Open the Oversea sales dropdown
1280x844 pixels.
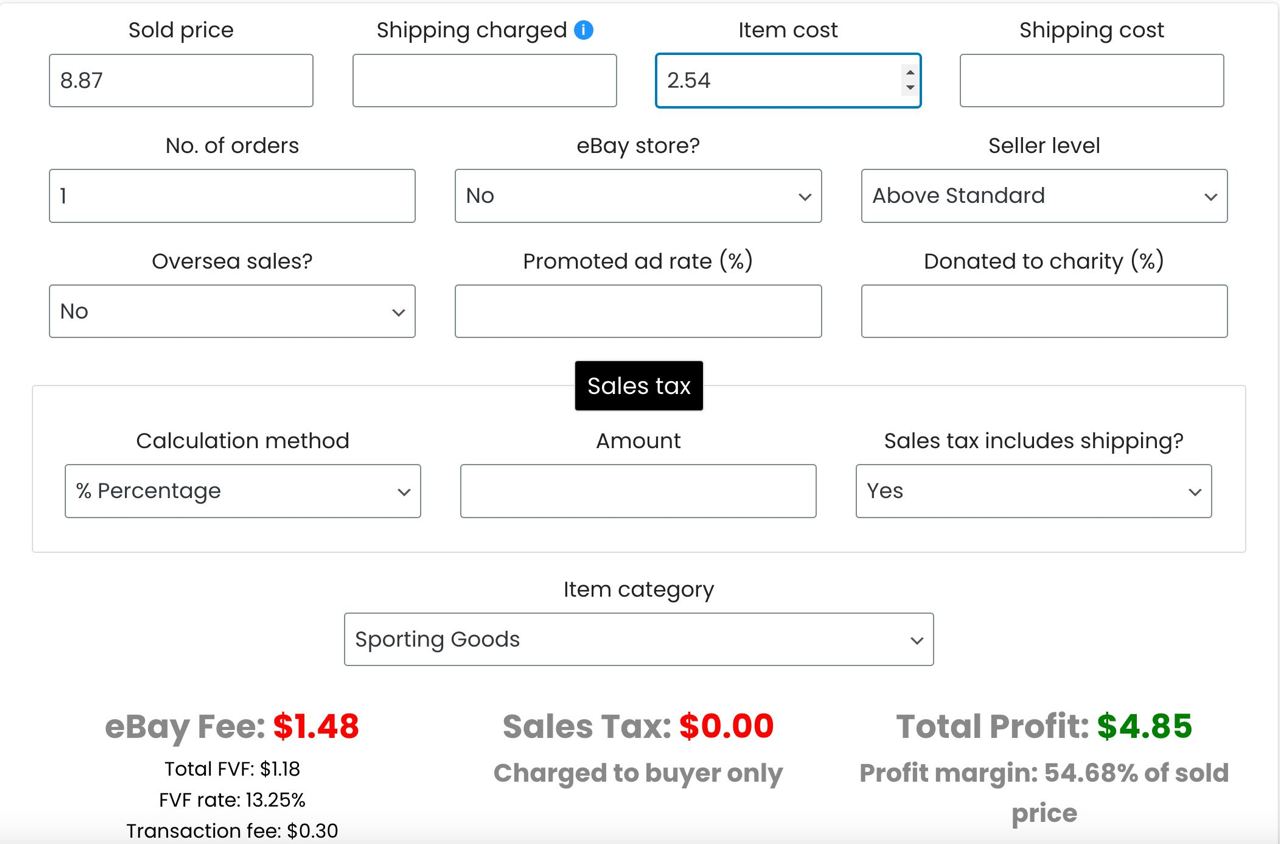point(232,311)
